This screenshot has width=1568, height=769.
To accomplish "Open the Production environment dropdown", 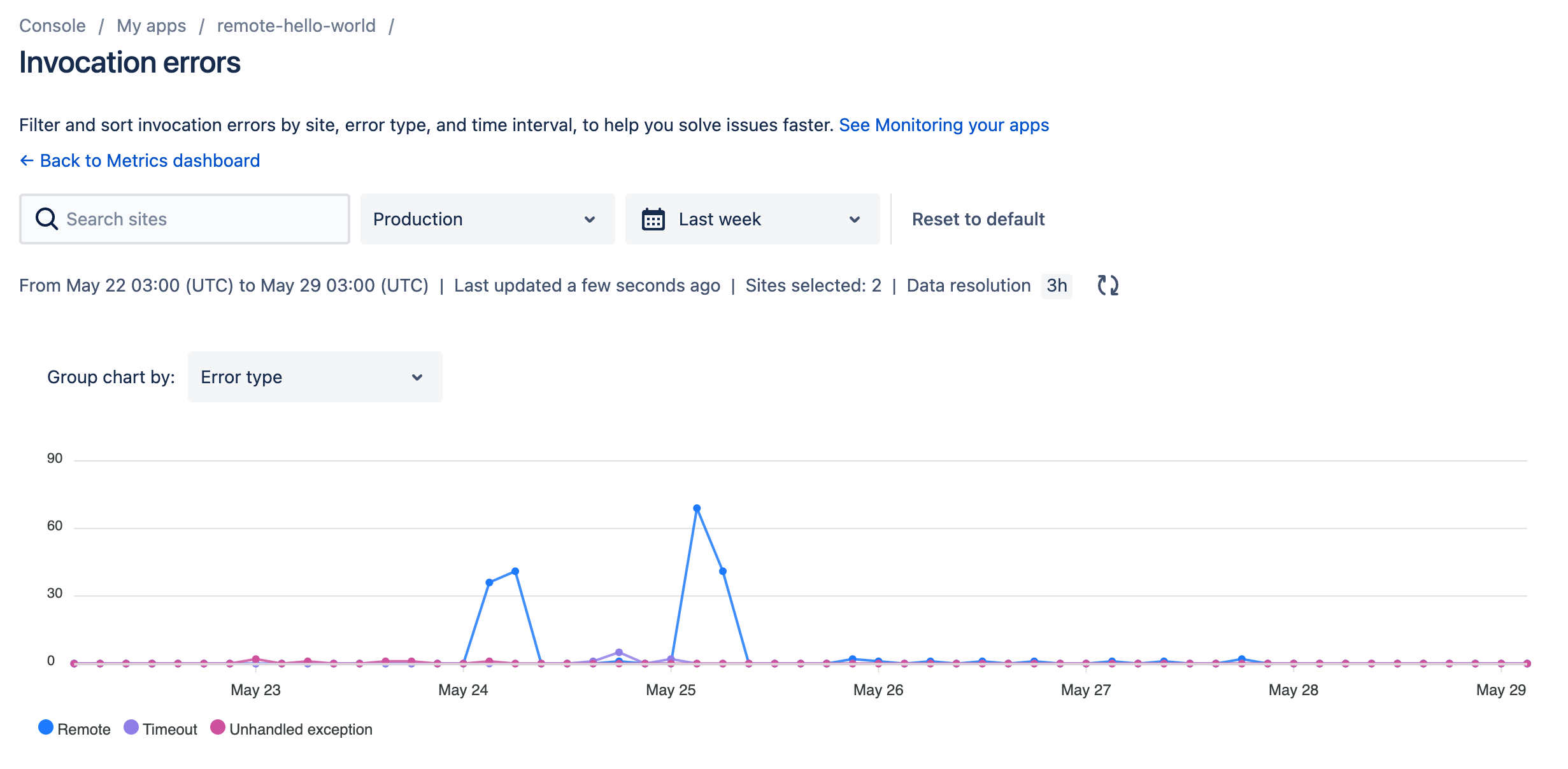I will pos(487,219).
